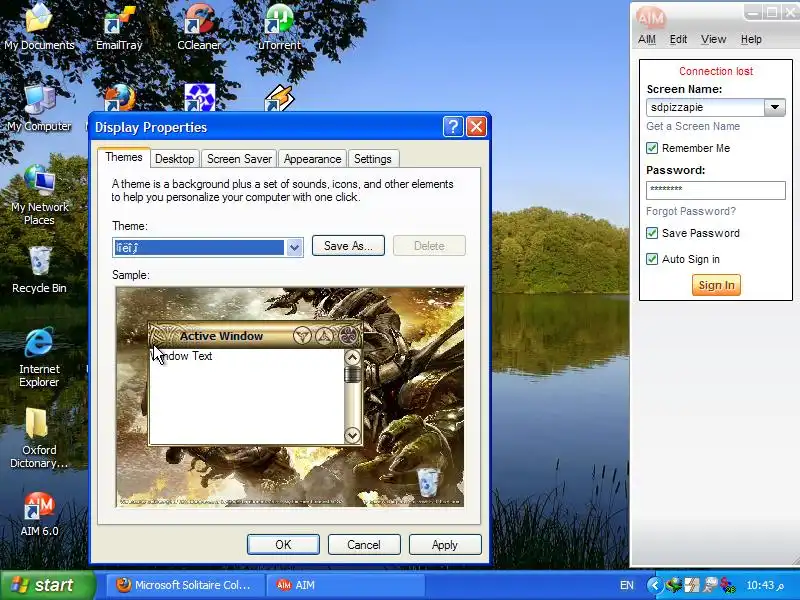
Task: Open the My Documents desktop icon
Action: point(39,26)
